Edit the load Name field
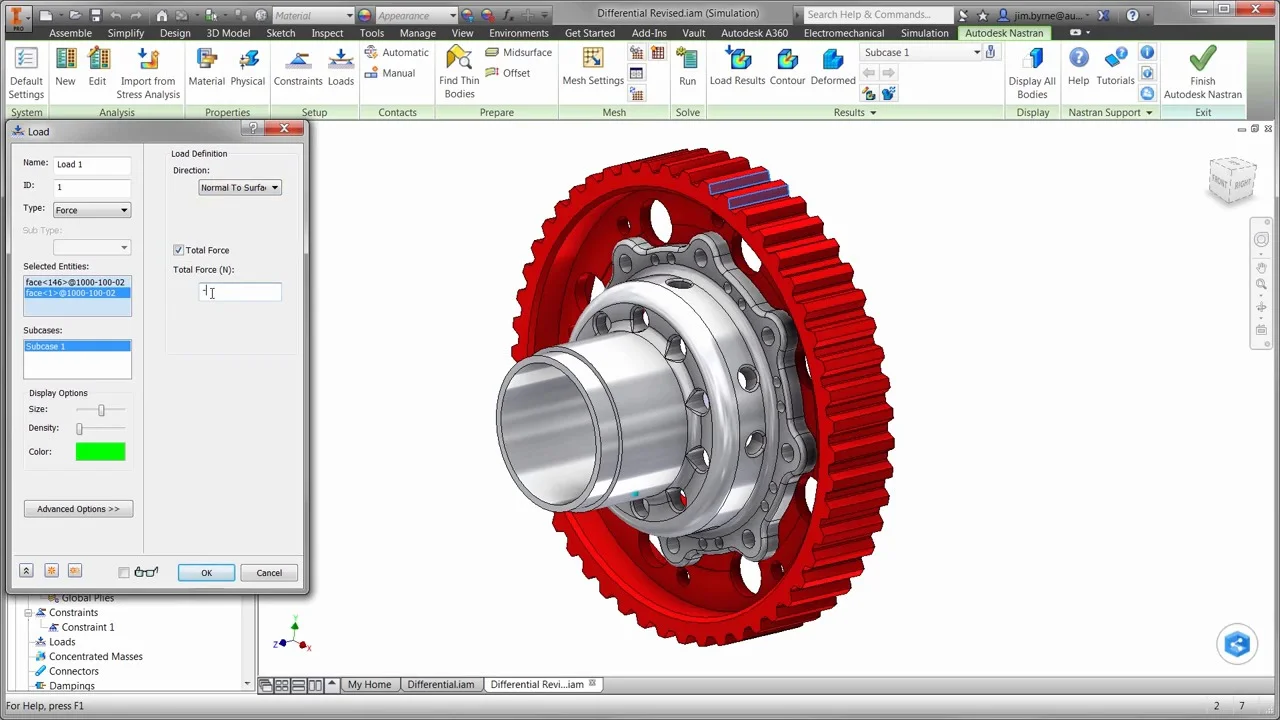Image resolution: width=1280 pixels, height=720 pixels. tap(92, 164)
